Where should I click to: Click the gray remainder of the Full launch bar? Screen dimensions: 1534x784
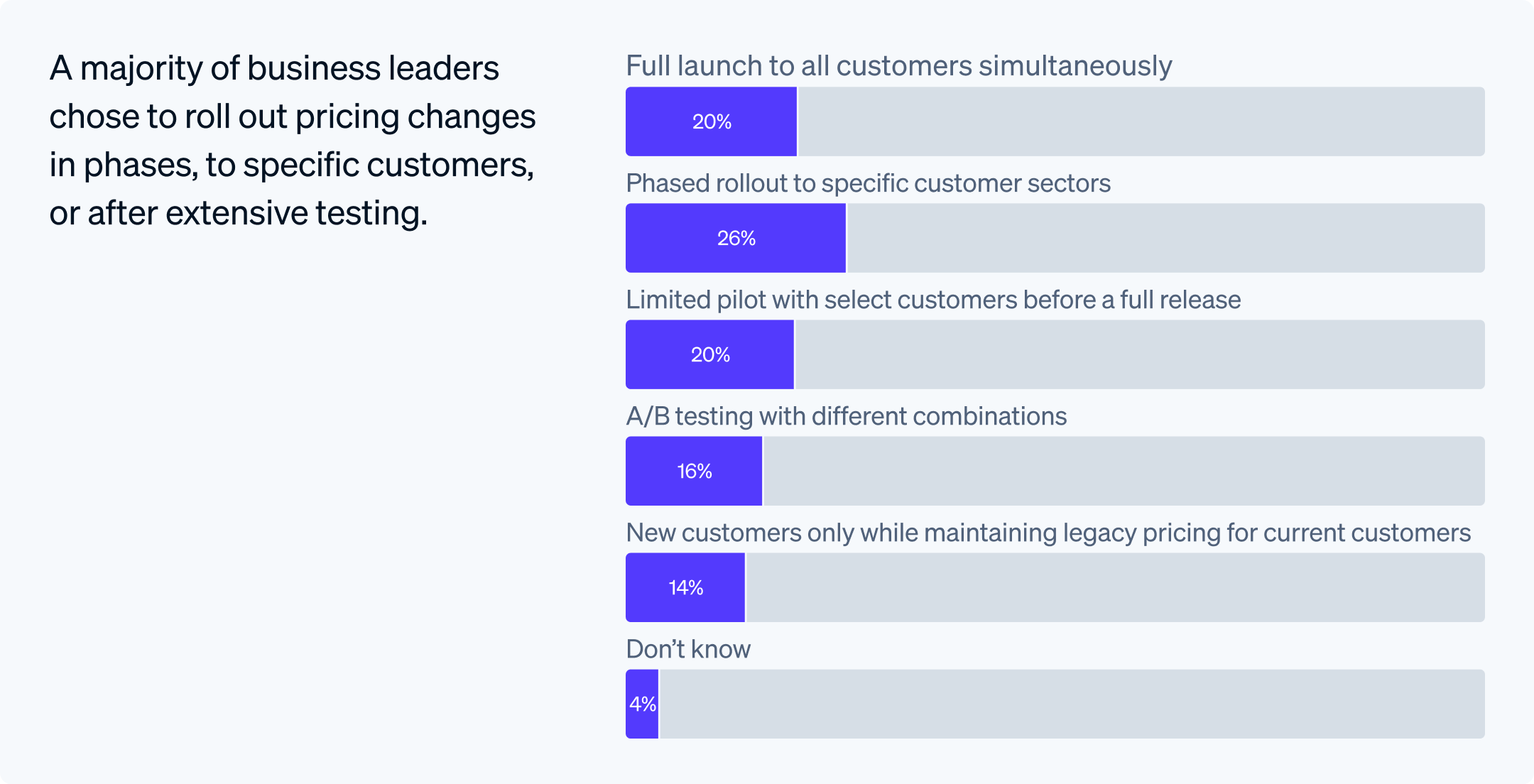click(1141, 121)
